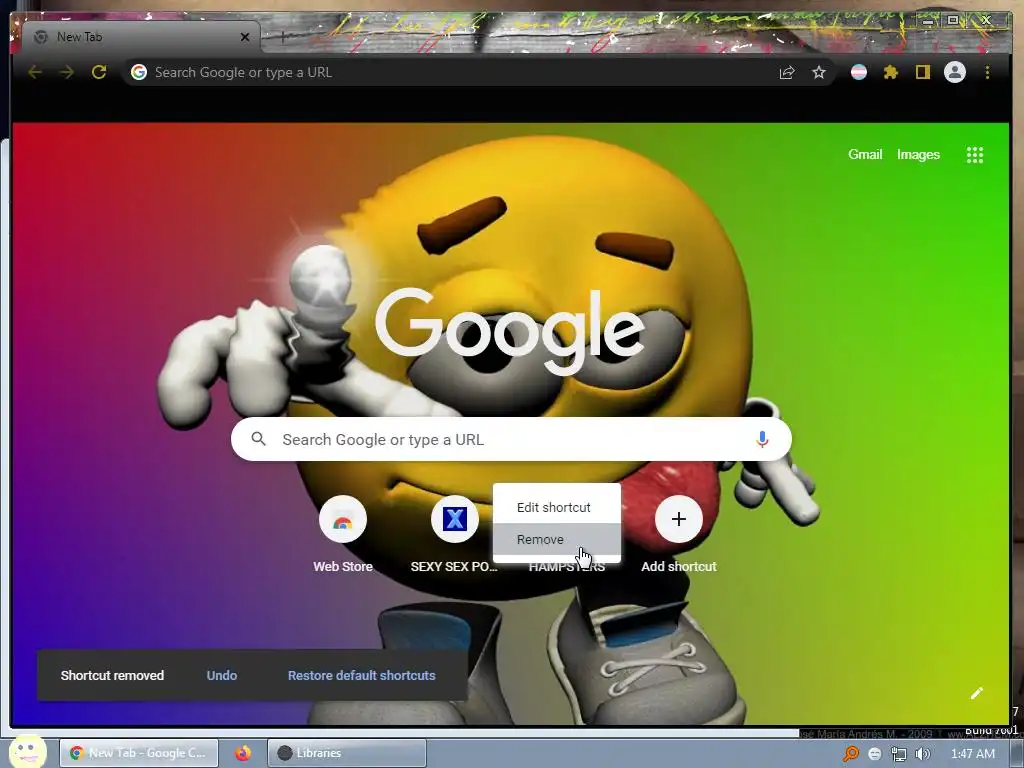Image resolution: width=1024 pixels, height=768 pixels.
Task: Open the Start button smiley in taskbar
Action: [x=27, y=751]
